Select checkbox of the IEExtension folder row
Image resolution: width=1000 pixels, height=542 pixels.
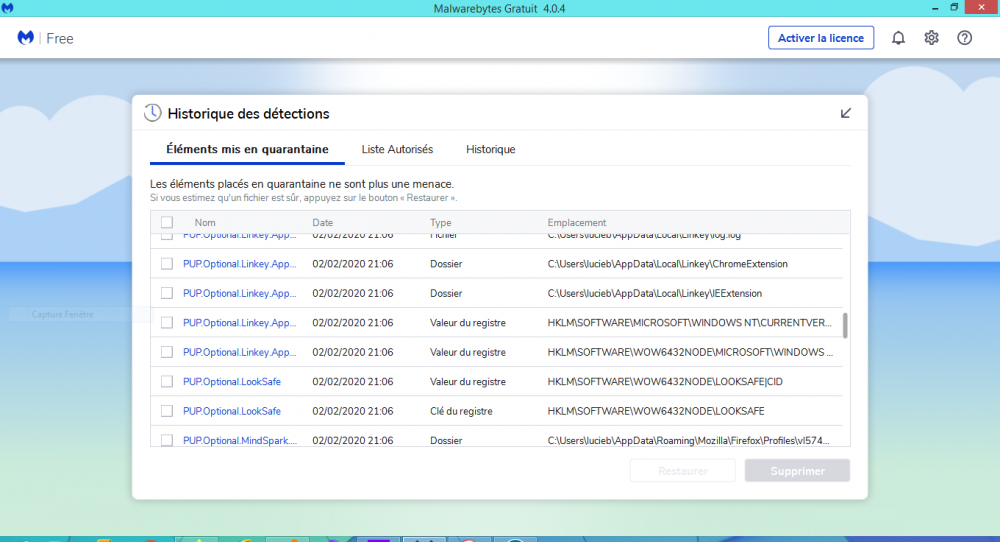[167, 293]
